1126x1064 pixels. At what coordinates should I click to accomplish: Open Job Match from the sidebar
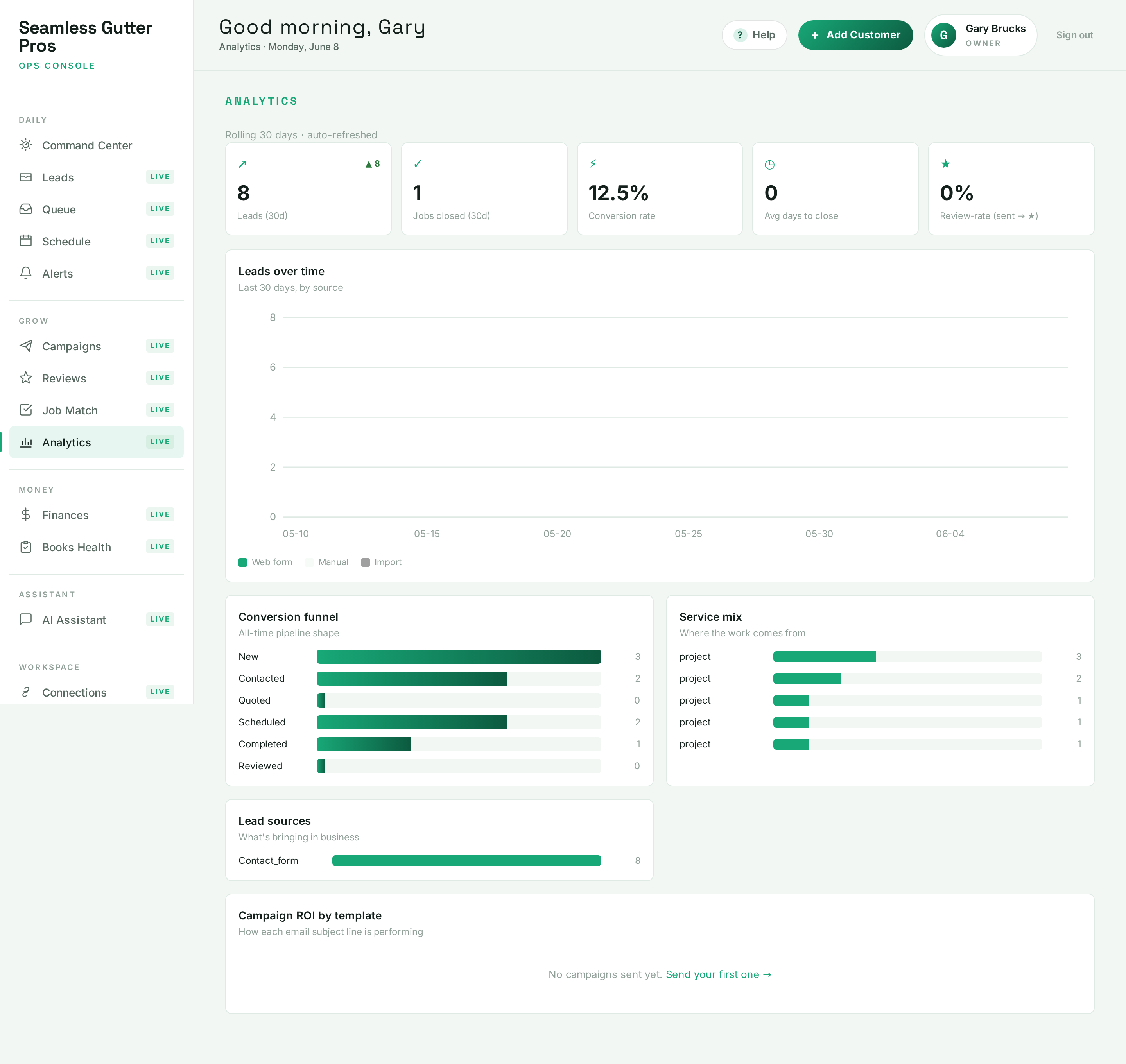pos(97,410)
